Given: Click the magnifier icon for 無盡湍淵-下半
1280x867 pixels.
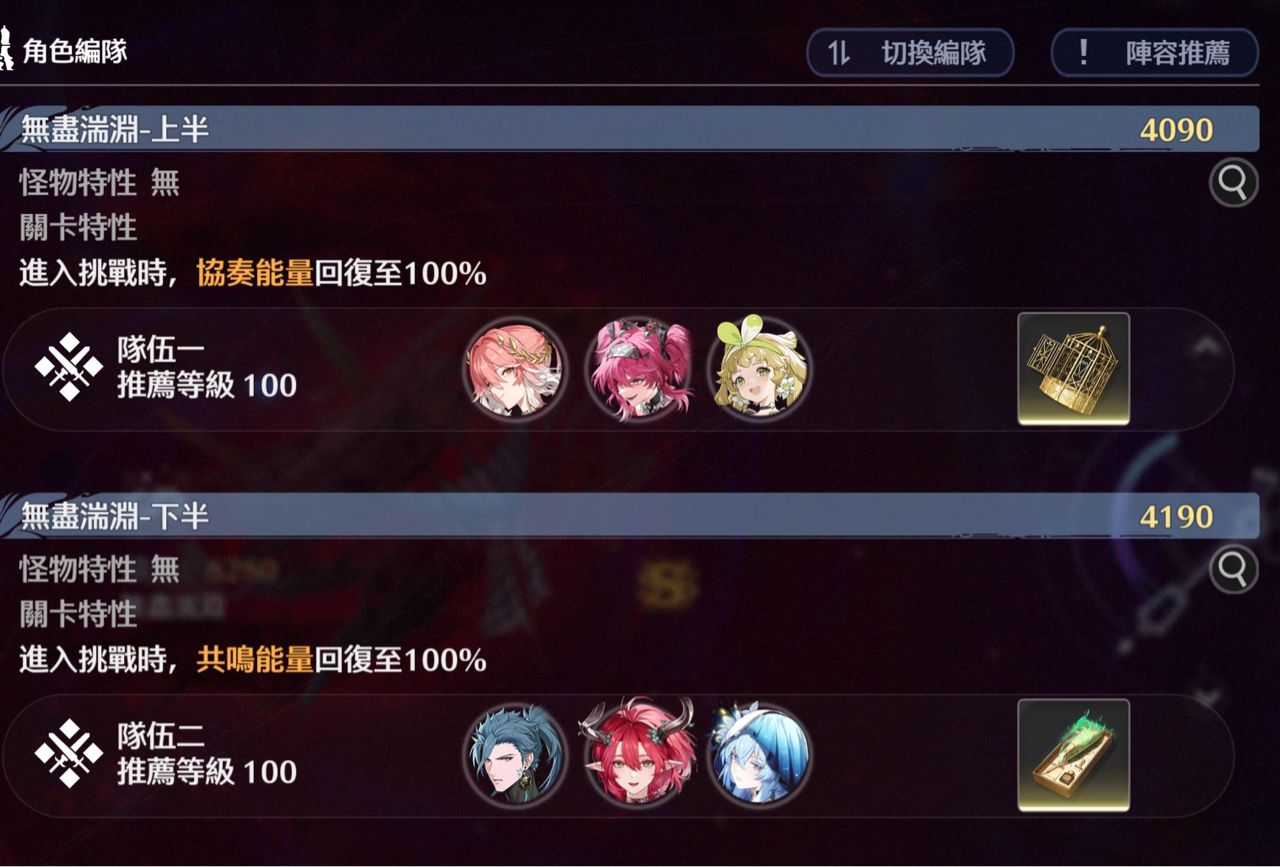Looking at the screenshot, I should pyautogui.click(x=1233, y=570).
